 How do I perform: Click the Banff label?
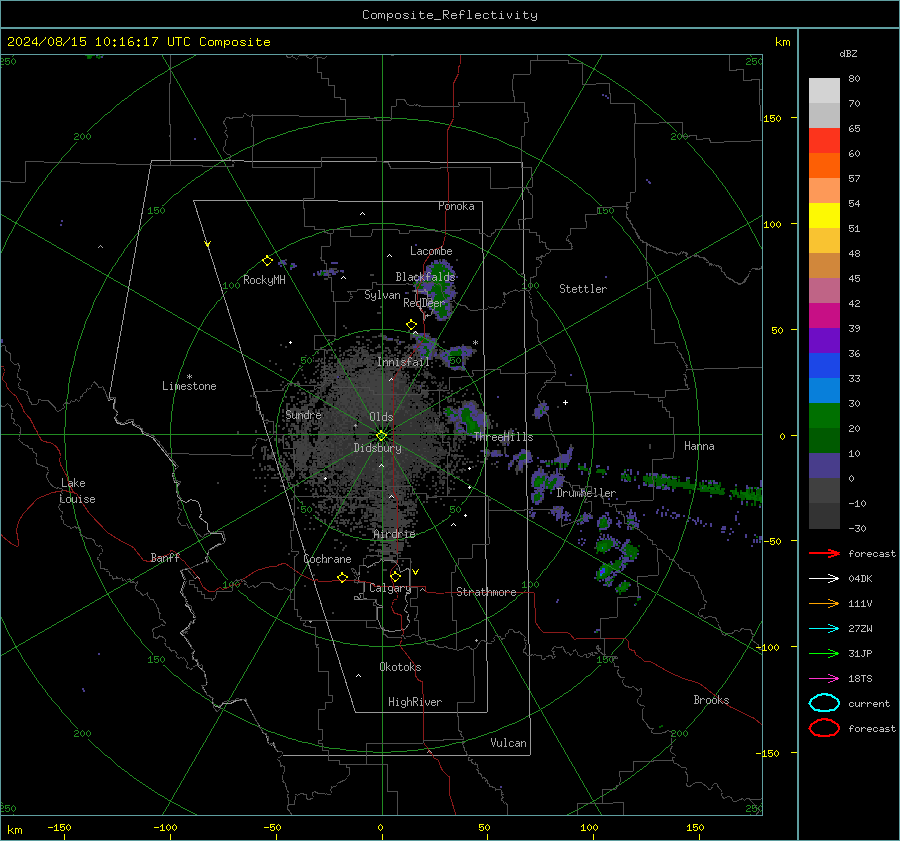[x=165, y=557]
